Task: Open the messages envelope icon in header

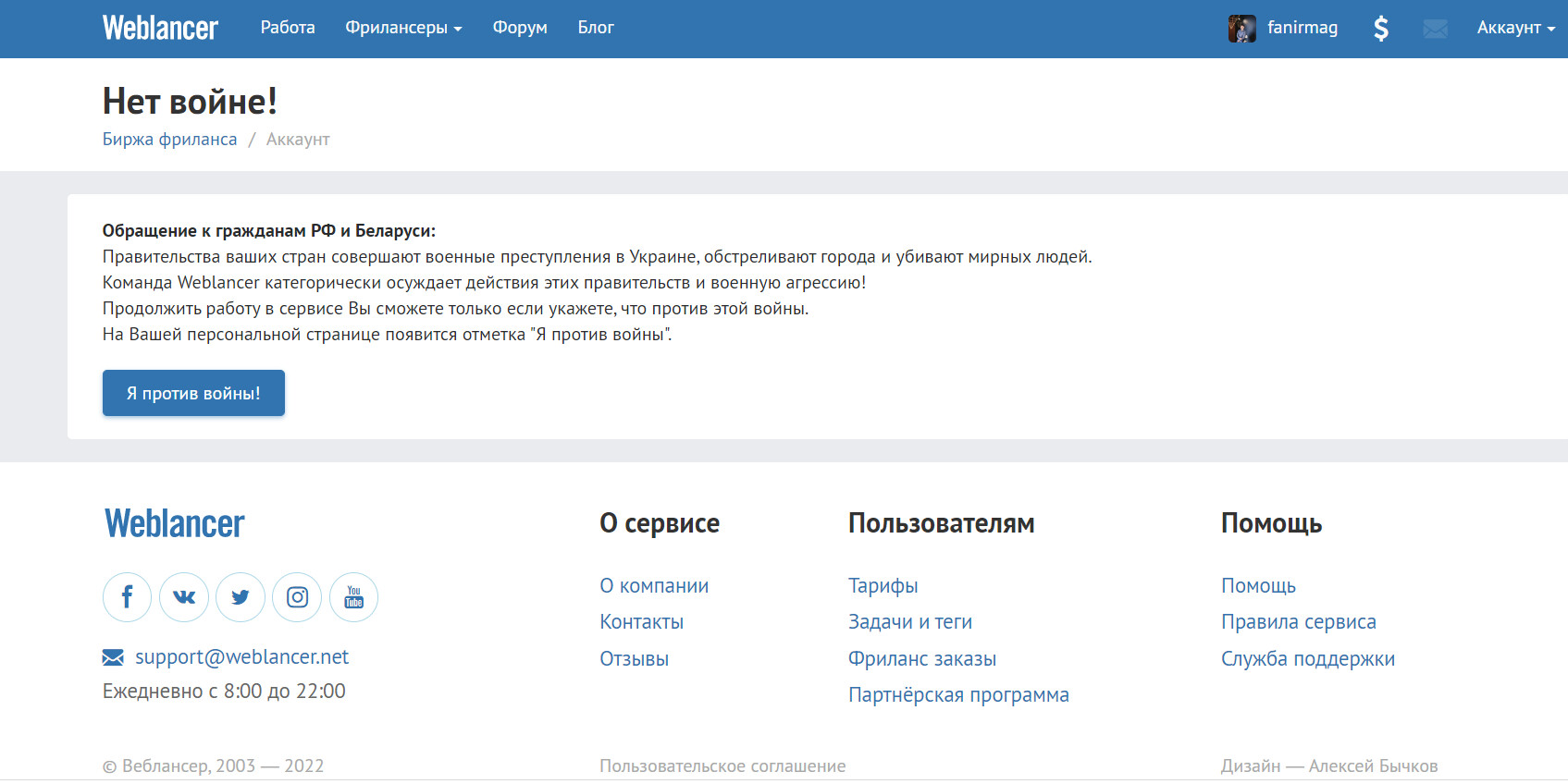Action: tap(1435, 30)
